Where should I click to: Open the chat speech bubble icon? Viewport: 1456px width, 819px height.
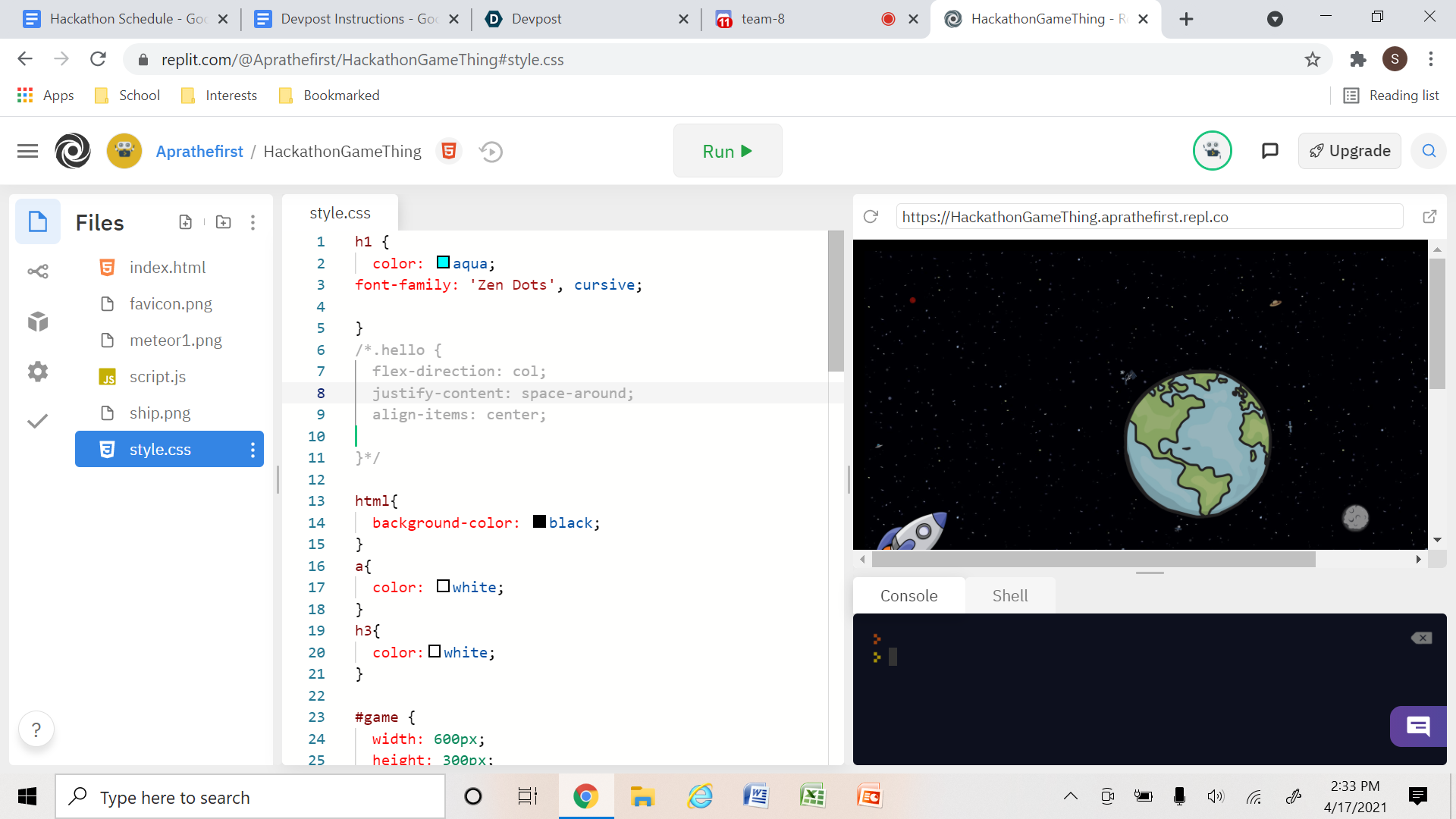(x=1269, y=151)
